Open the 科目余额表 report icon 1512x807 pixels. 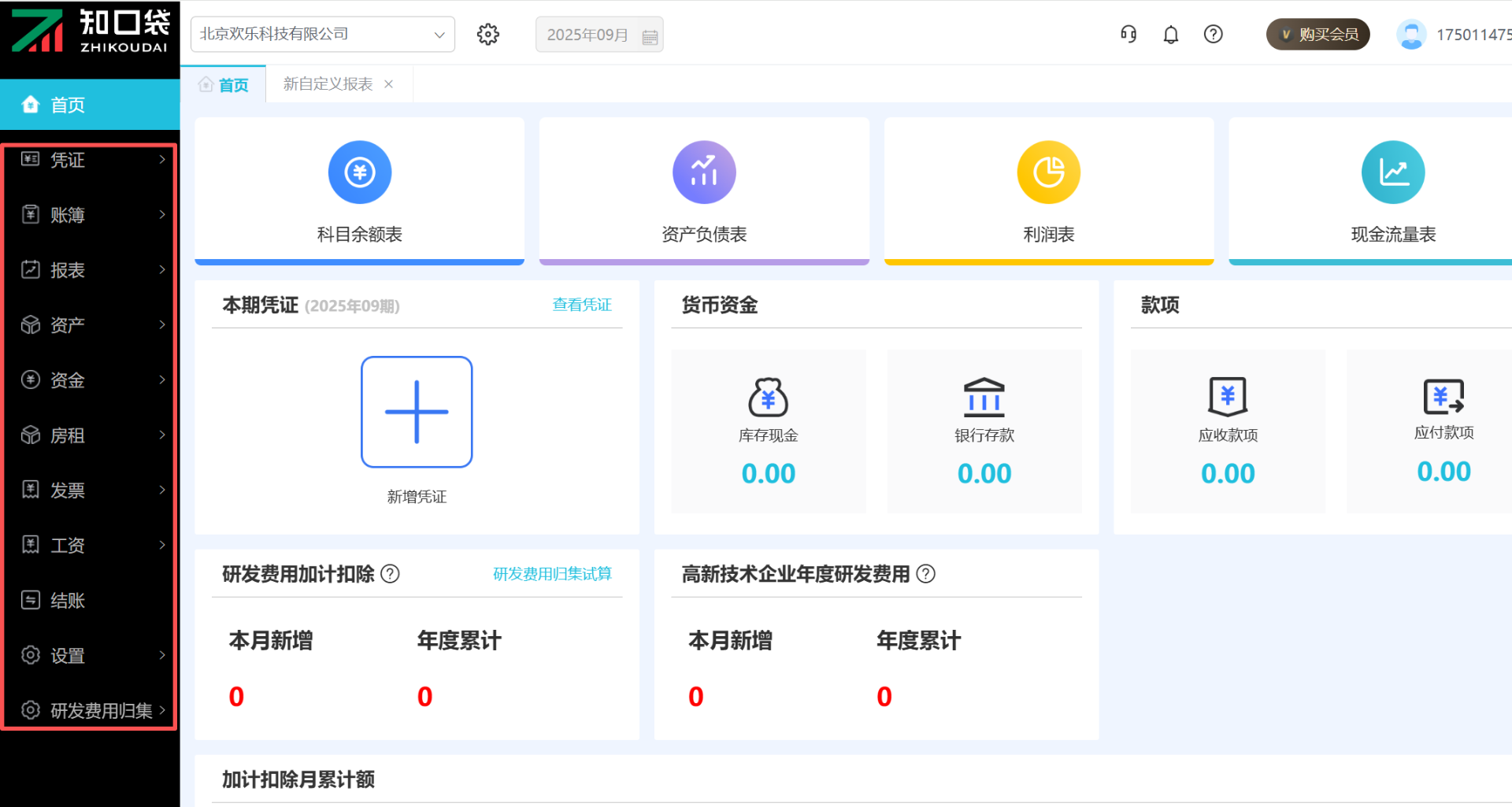click(359, 172)
